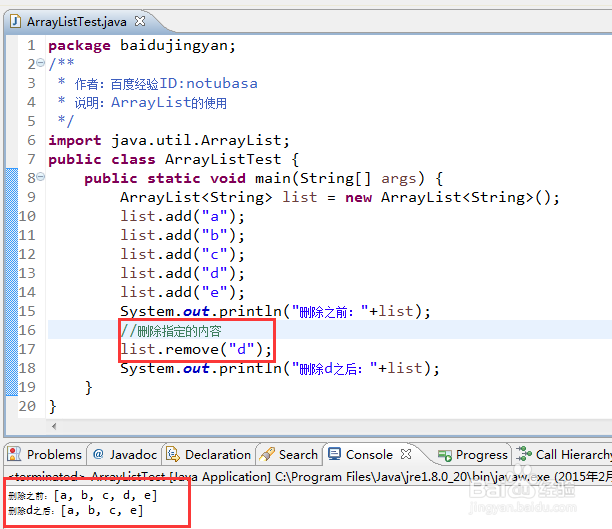Open the Javadoc view tab
The height and width of the screenshot is (529, 612).
tap(125, 454)
